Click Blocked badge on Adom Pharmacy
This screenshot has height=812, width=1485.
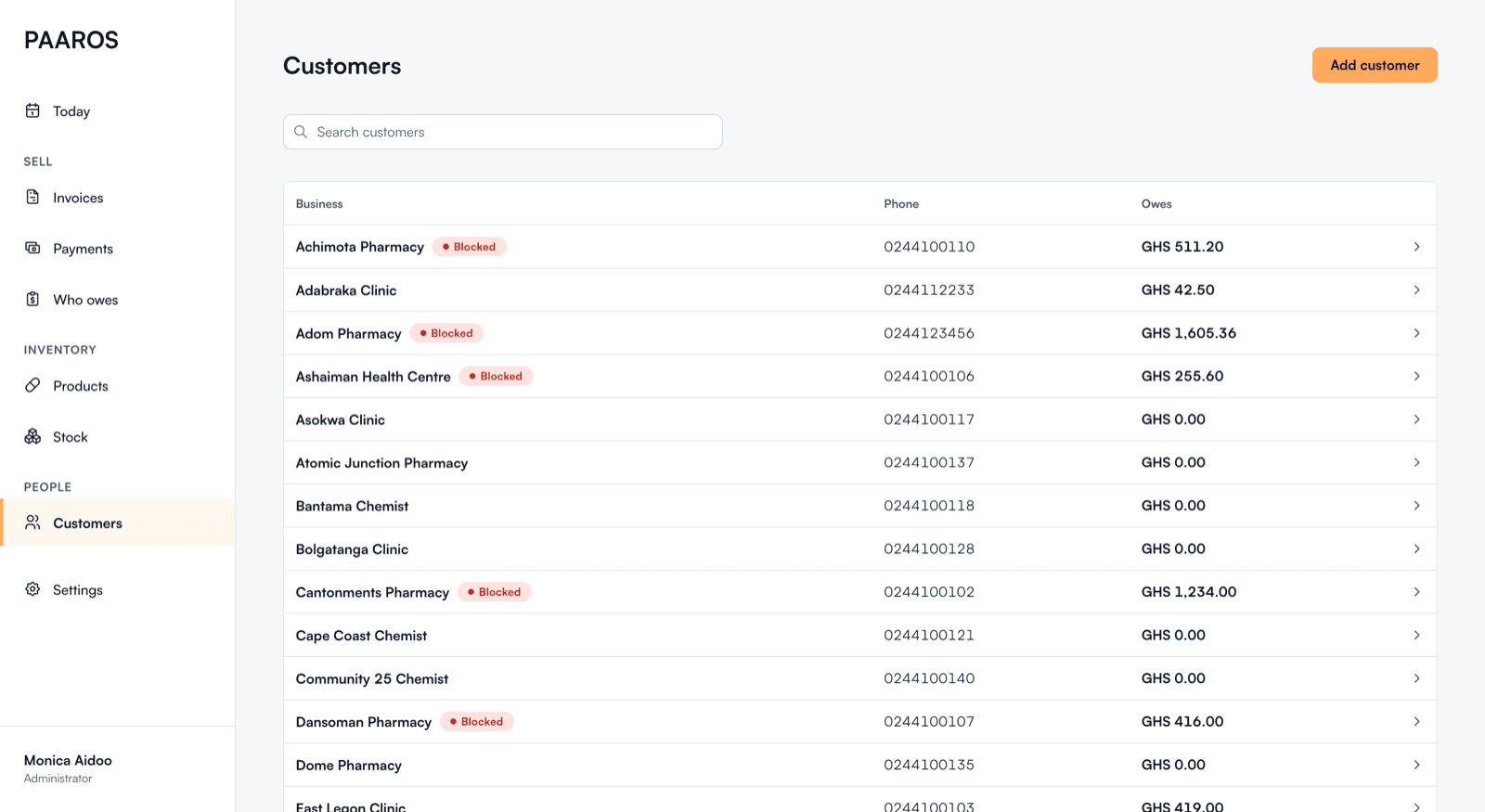click(x=446, y=333)
